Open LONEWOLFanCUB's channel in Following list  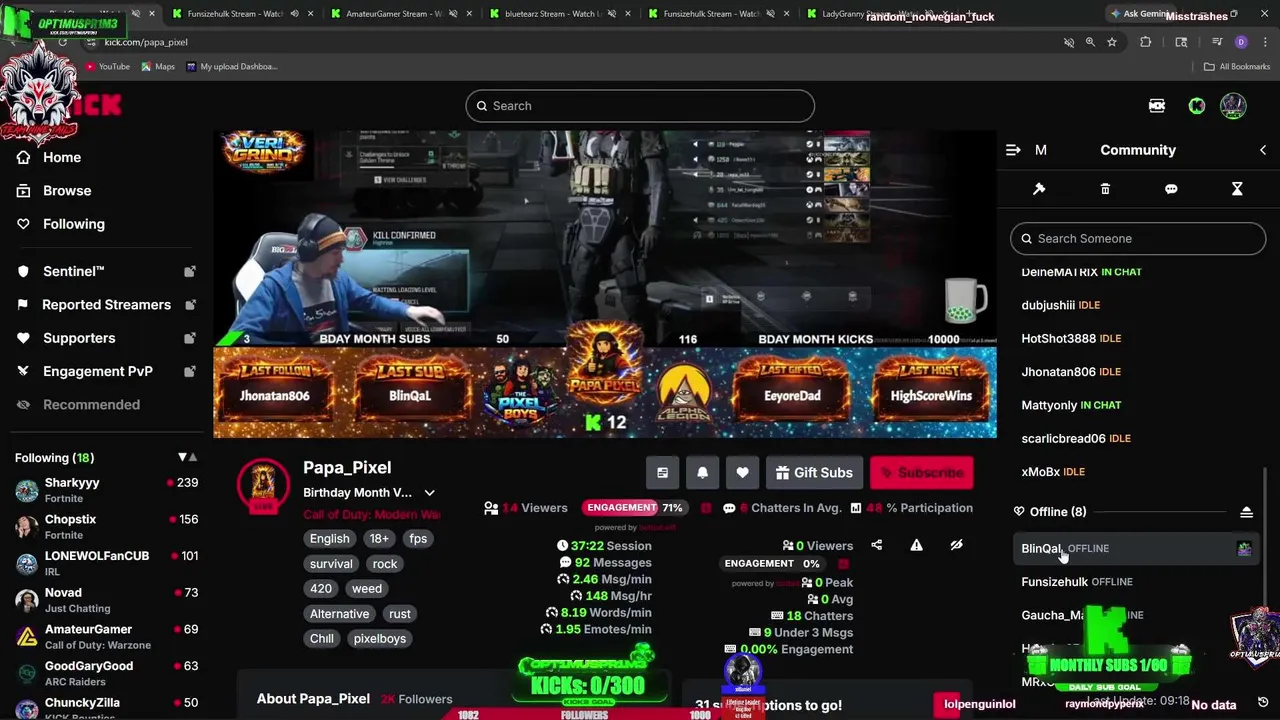click(106, 564)
